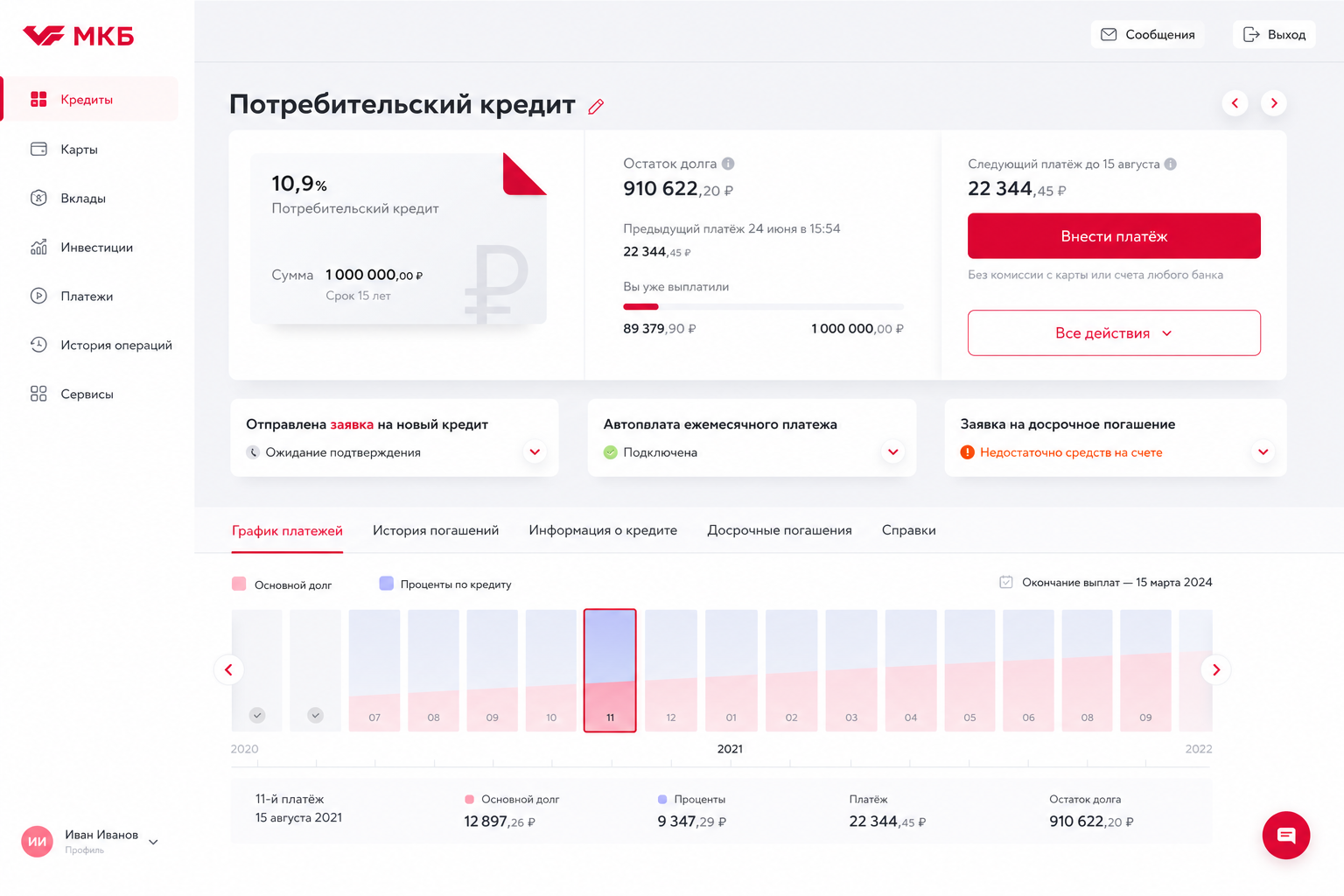Click the Выход logout button

click(1274, 34)
